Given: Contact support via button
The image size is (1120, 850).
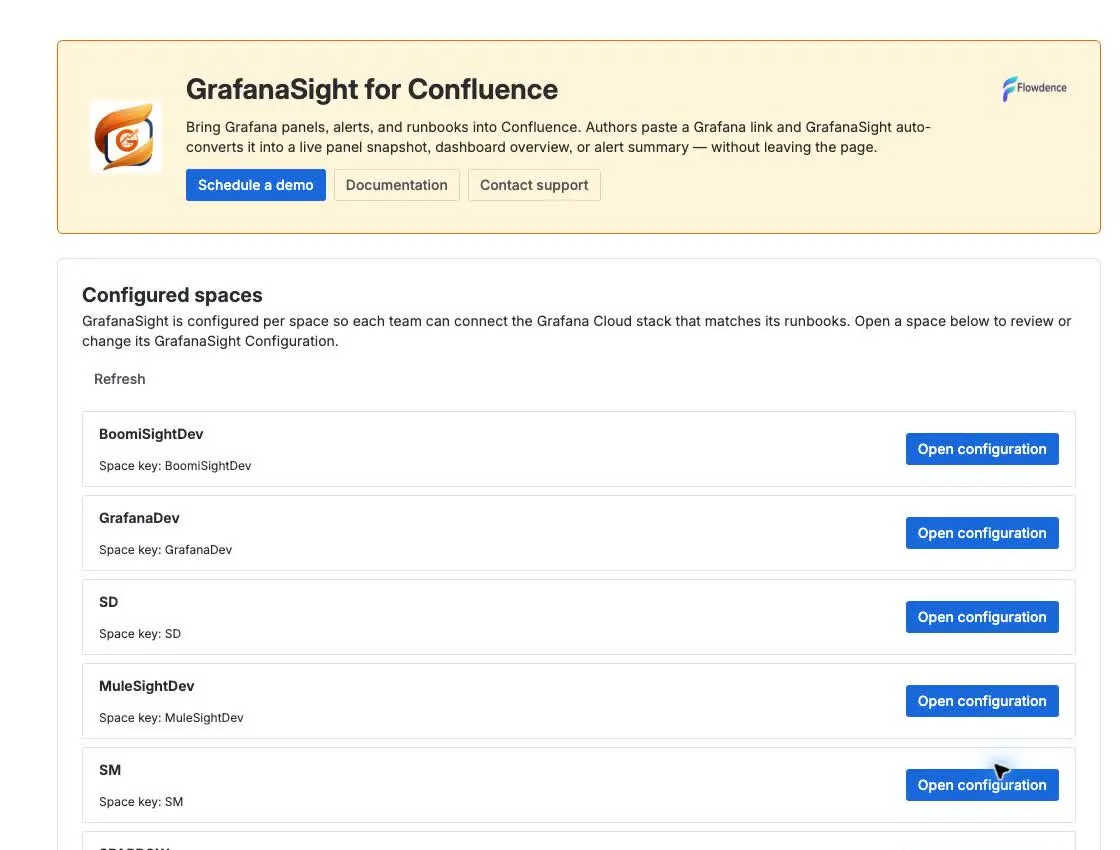Looking at the screenshot, I should (x=534, y=185).
